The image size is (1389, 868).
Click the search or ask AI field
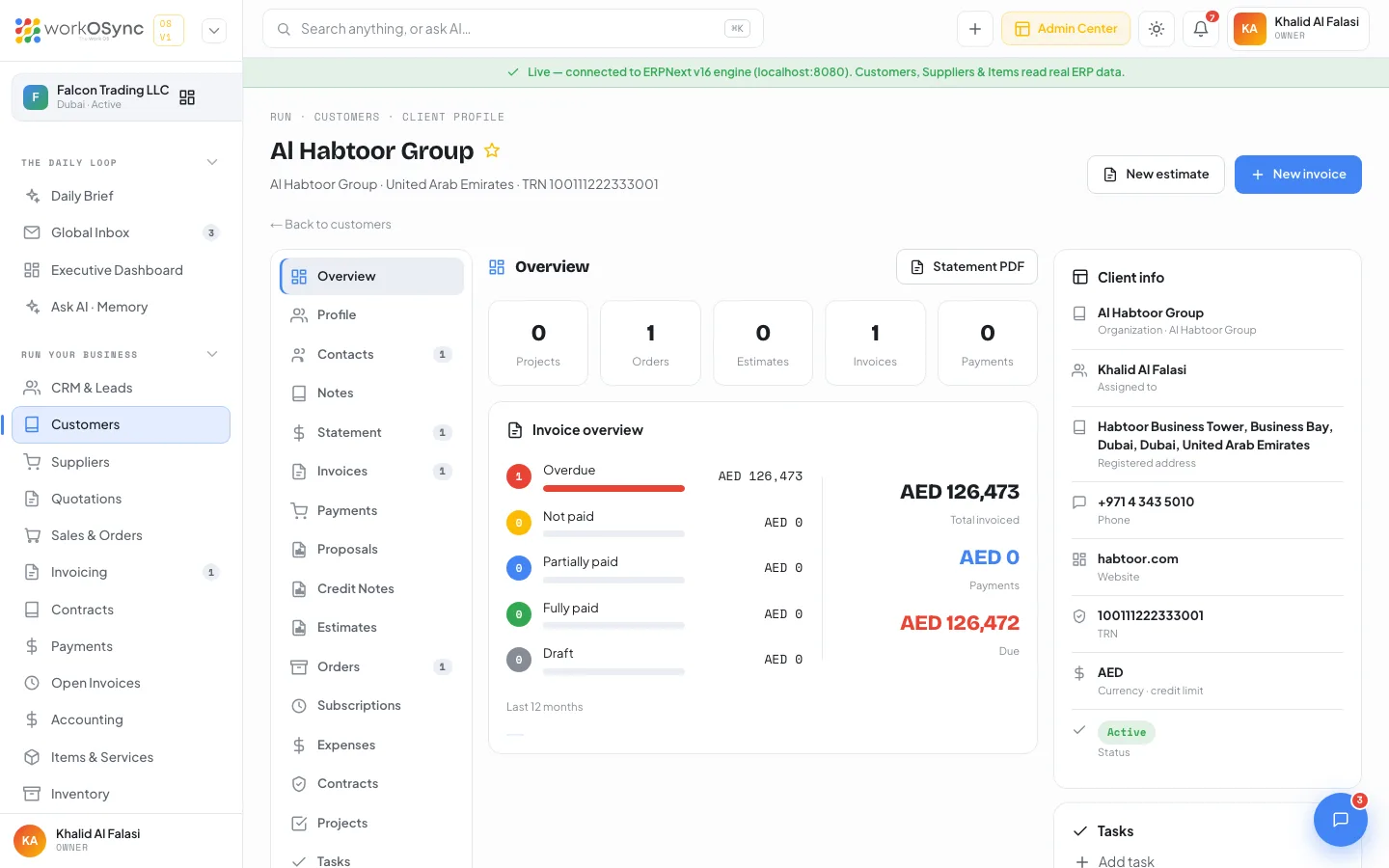(x=513, y=29)
